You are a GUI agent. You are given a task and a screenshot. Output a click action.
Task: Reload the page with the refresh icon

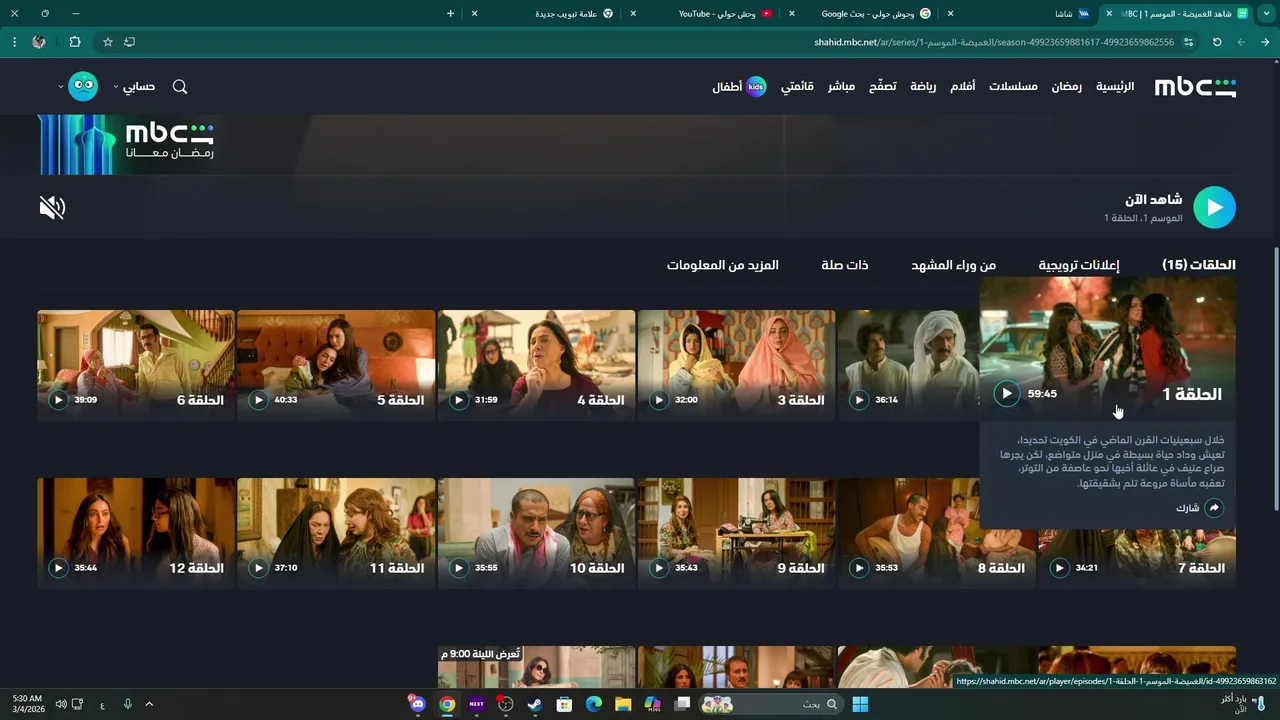click(1217, 42)
